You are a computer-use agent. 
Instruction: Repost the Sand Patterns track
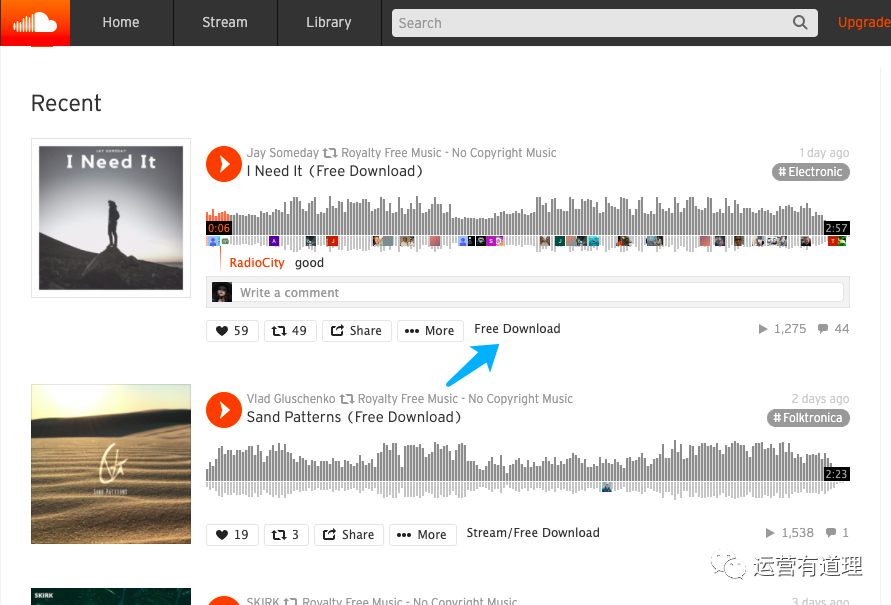point(286,535)
